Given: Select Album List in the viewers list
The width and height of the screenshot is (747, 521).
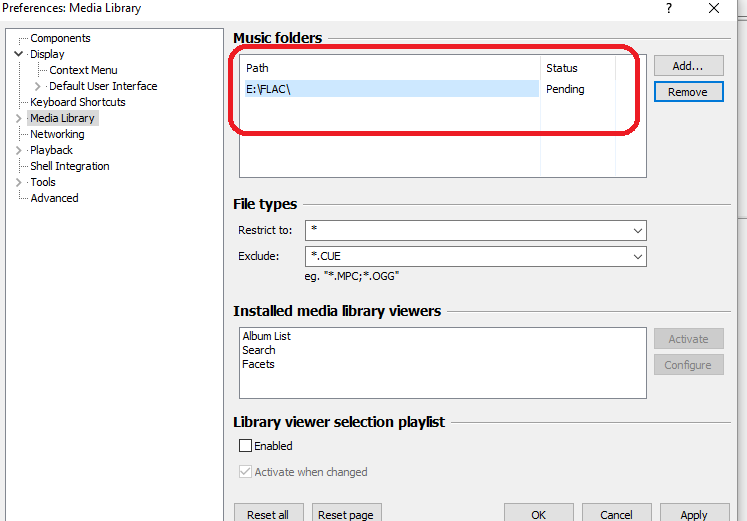Looking at the screenshot, I should tap(266, 336).
